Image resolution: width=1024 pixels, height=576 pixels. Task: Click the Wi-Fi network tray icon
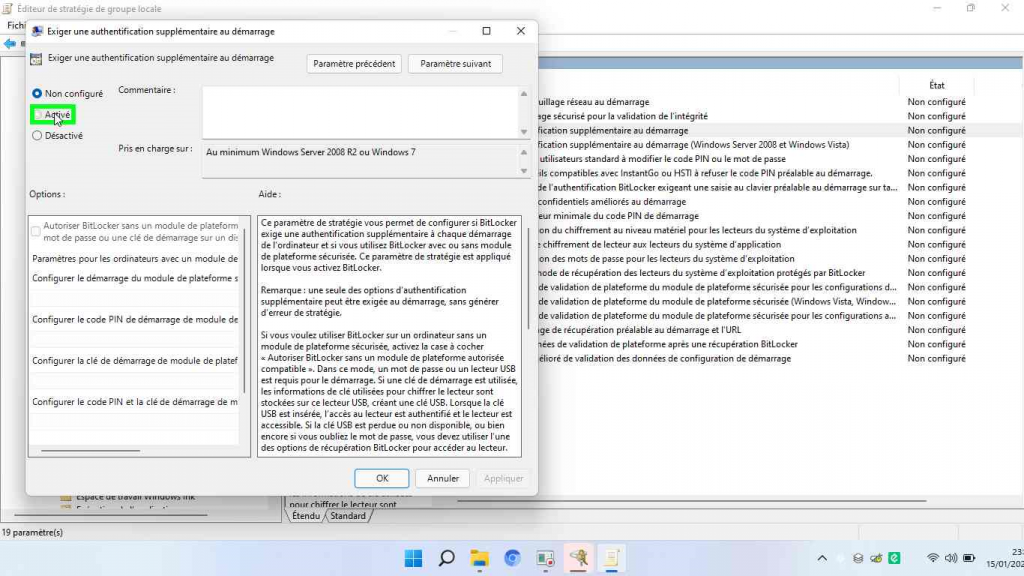933,558
